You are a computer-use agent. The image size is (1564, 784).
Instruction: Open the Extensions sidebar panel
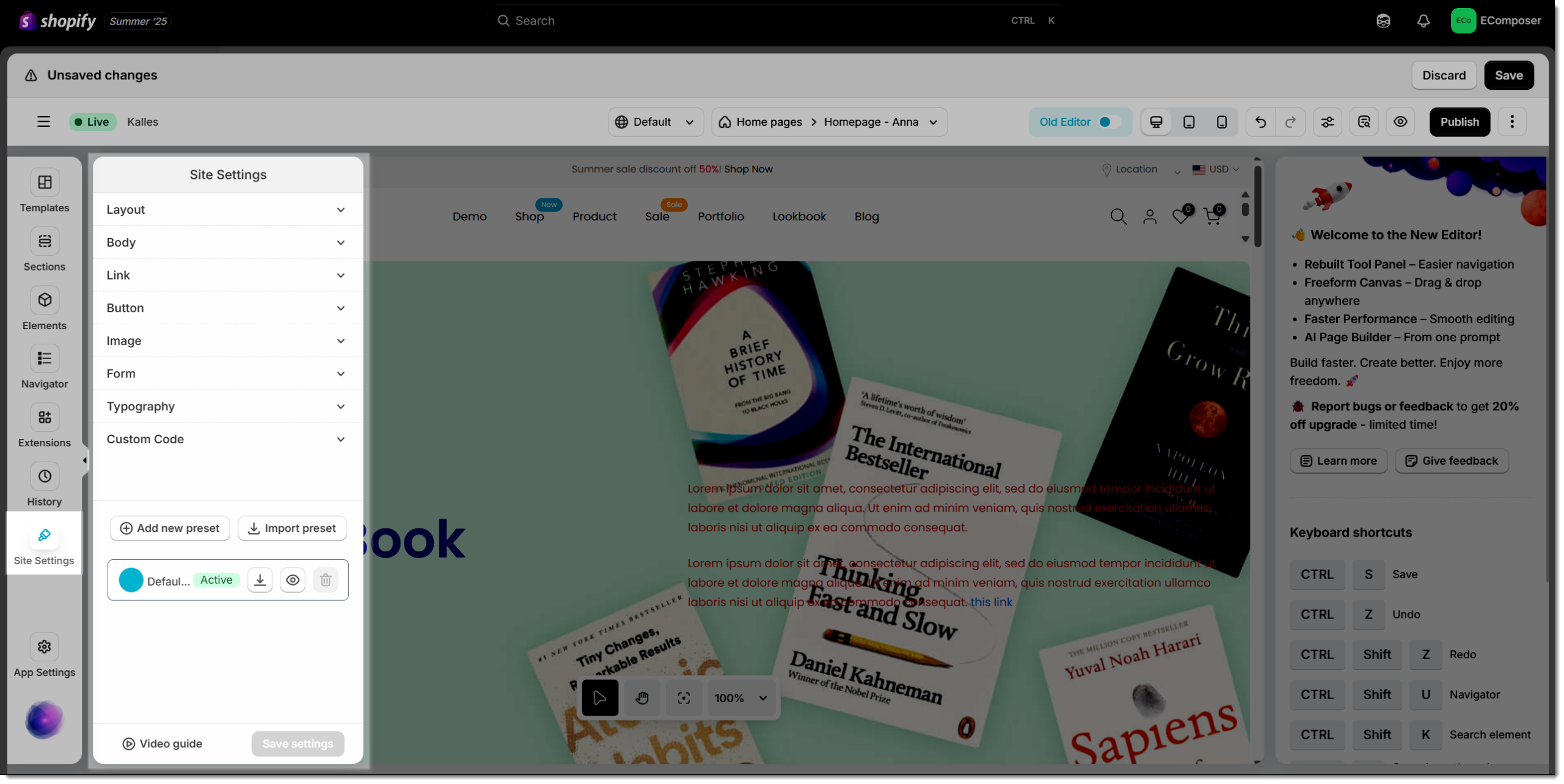click(45, 426)
